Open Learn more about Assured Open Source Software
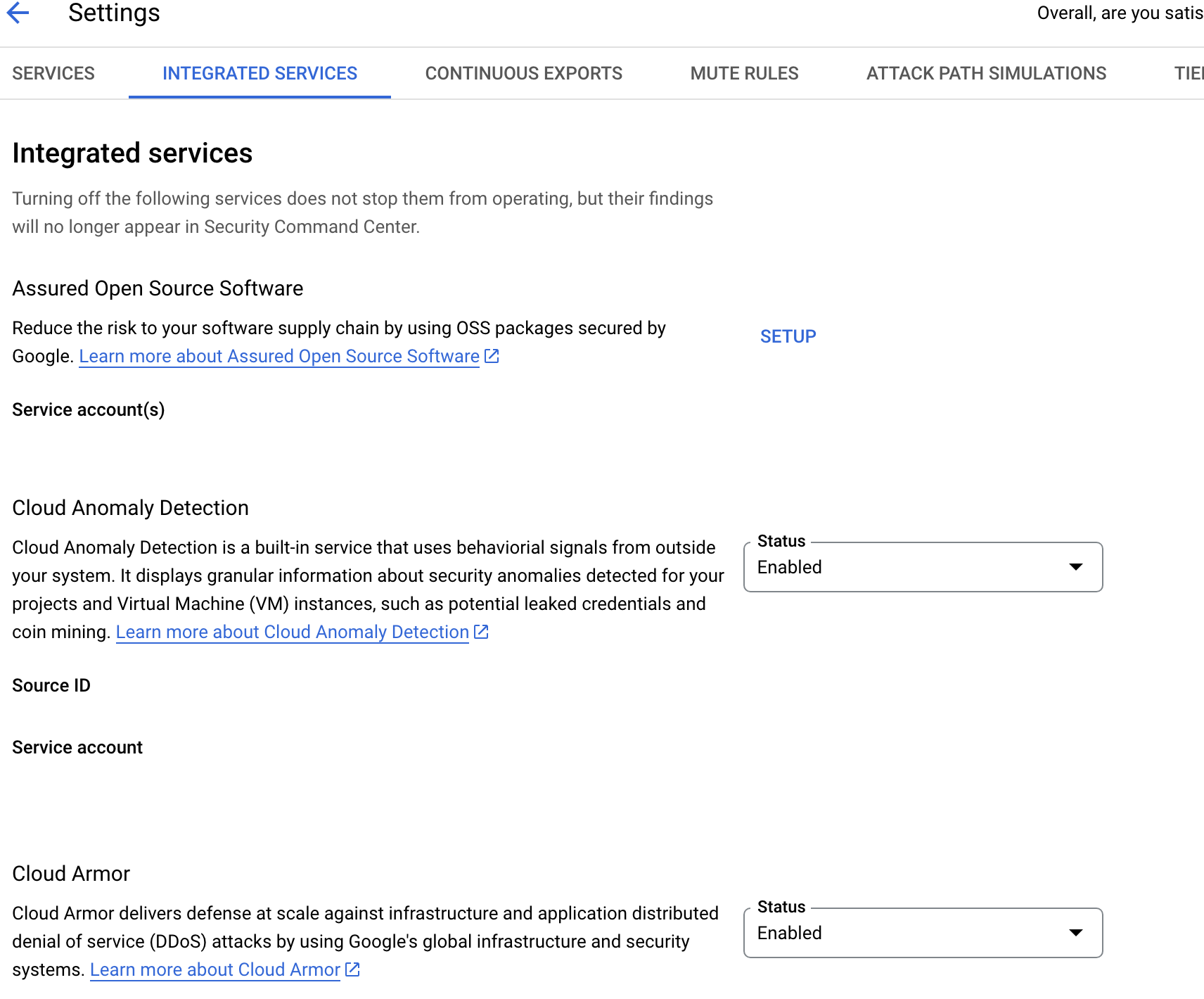1204x999 pixels. 279,356
